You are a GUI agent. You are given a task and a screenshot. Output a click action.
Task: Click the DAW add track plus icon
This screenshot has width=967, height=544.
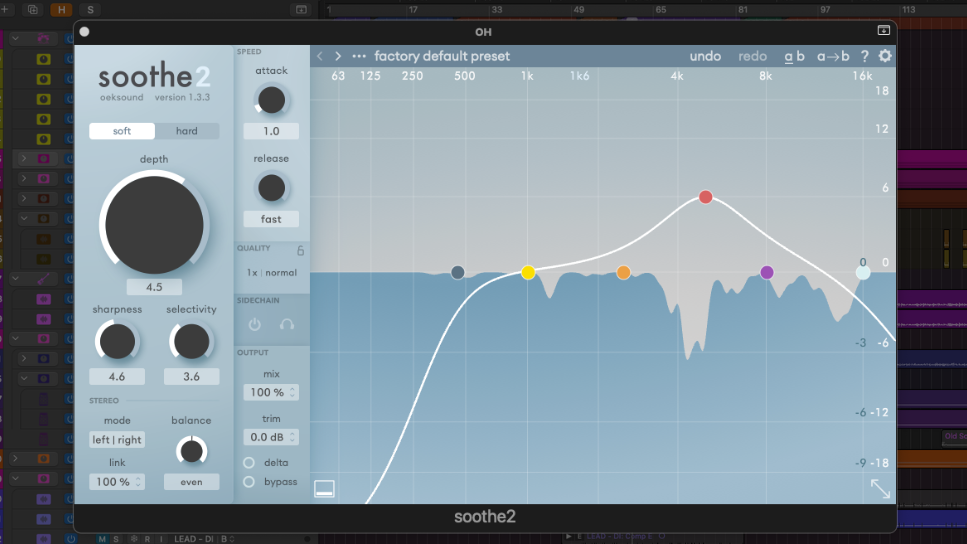5,9
